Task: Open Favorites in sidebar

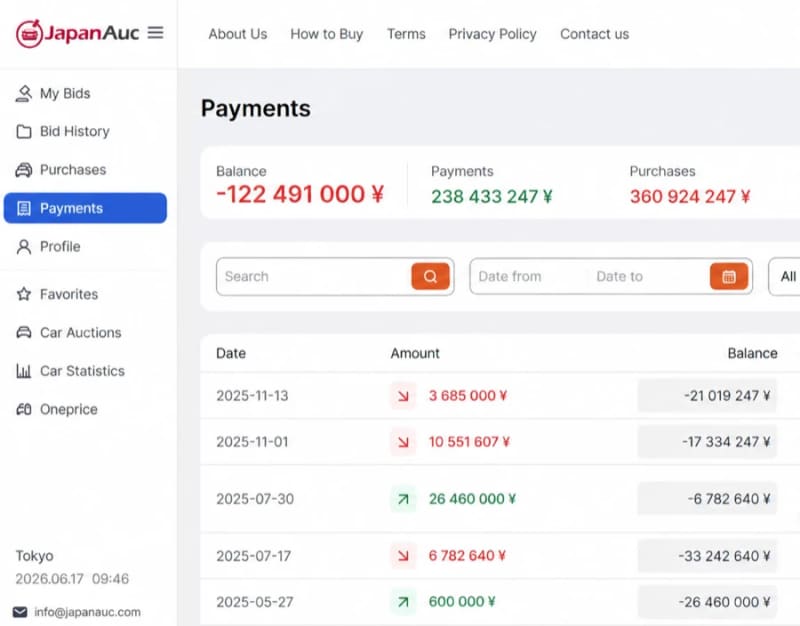Action: pyautogui.click(x=85, y=294)
